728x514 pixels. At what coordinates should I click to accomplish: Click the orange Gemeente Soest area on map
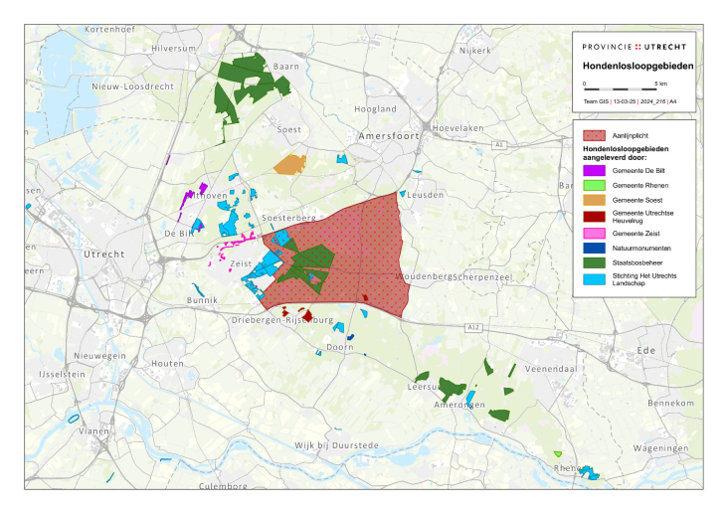(x=291, y=165)
